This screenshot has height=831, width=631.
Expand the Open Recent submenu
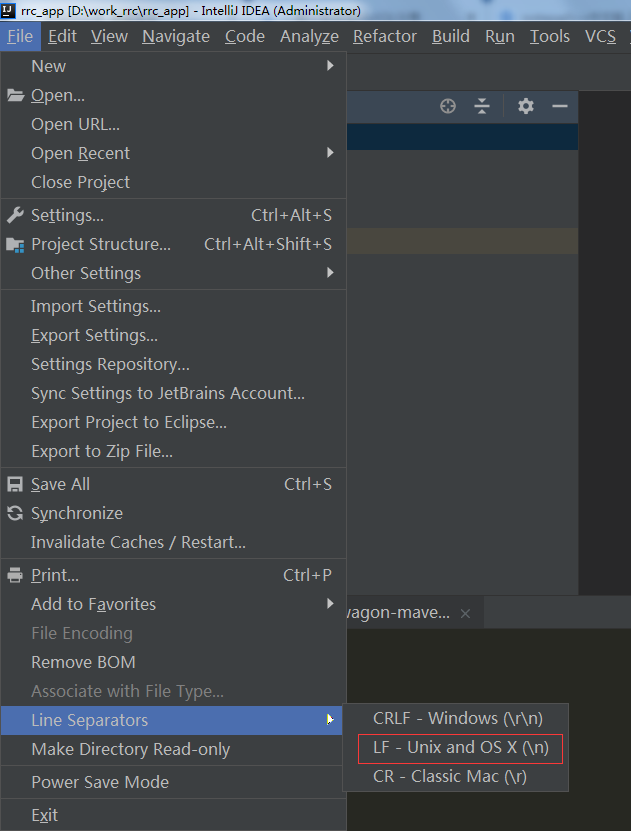80,153
